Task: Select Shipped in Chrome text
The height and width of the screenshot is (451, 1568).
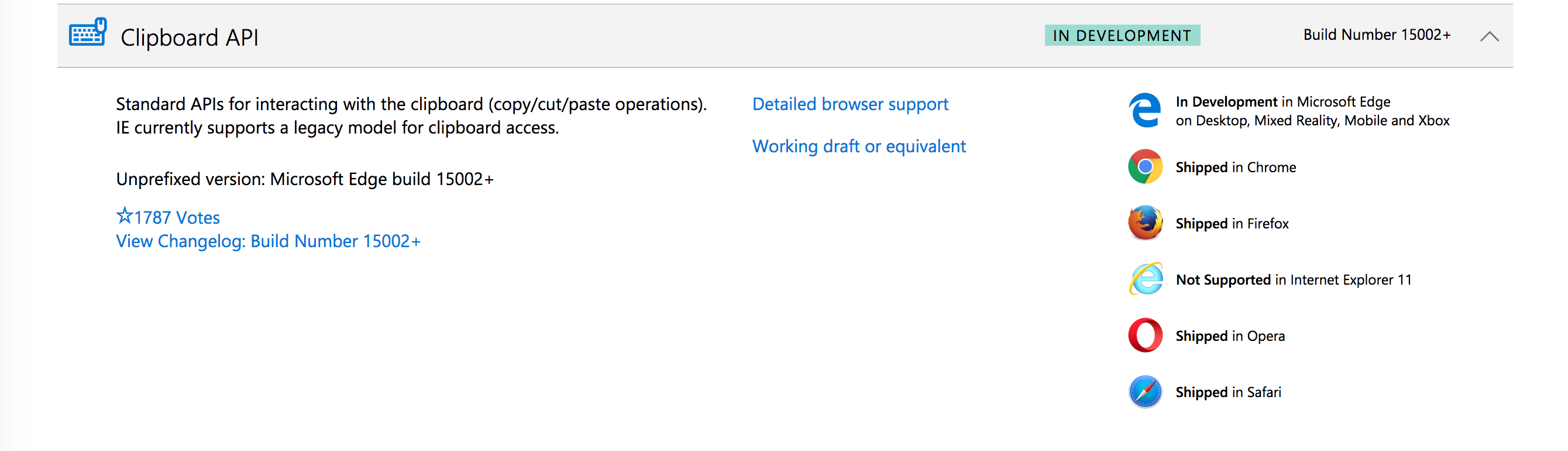Action: click(1236, 168)
